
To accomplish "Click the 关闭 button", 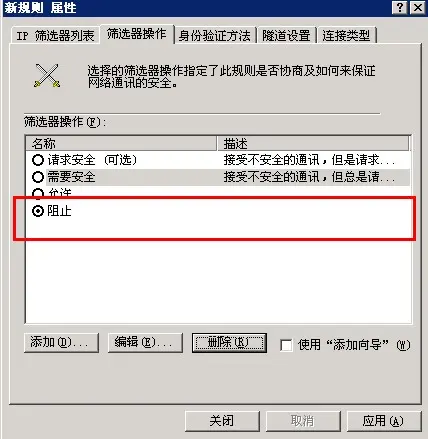I will (222, 421).
